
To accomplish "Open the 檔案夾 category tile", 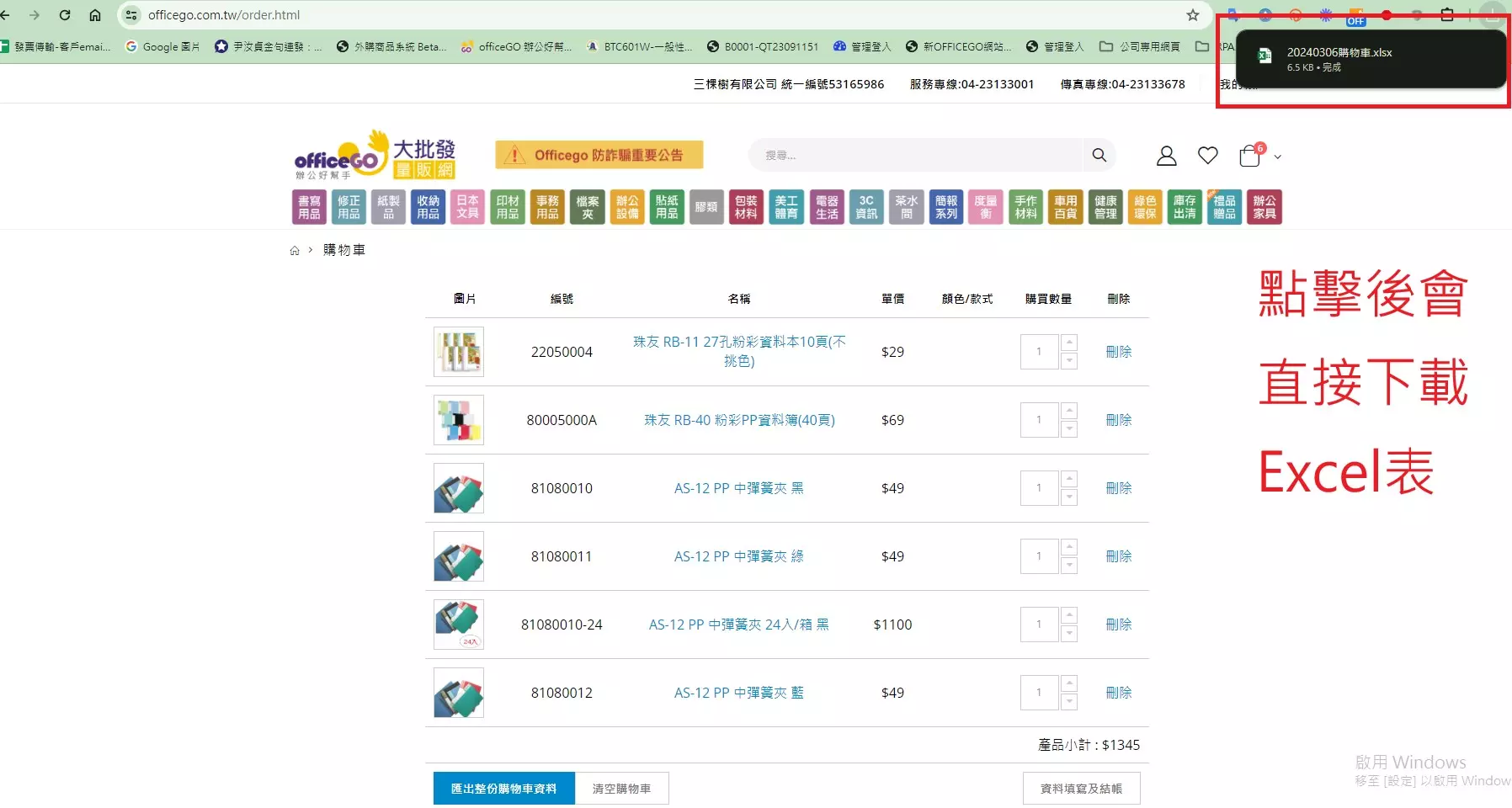I will 587,207.
